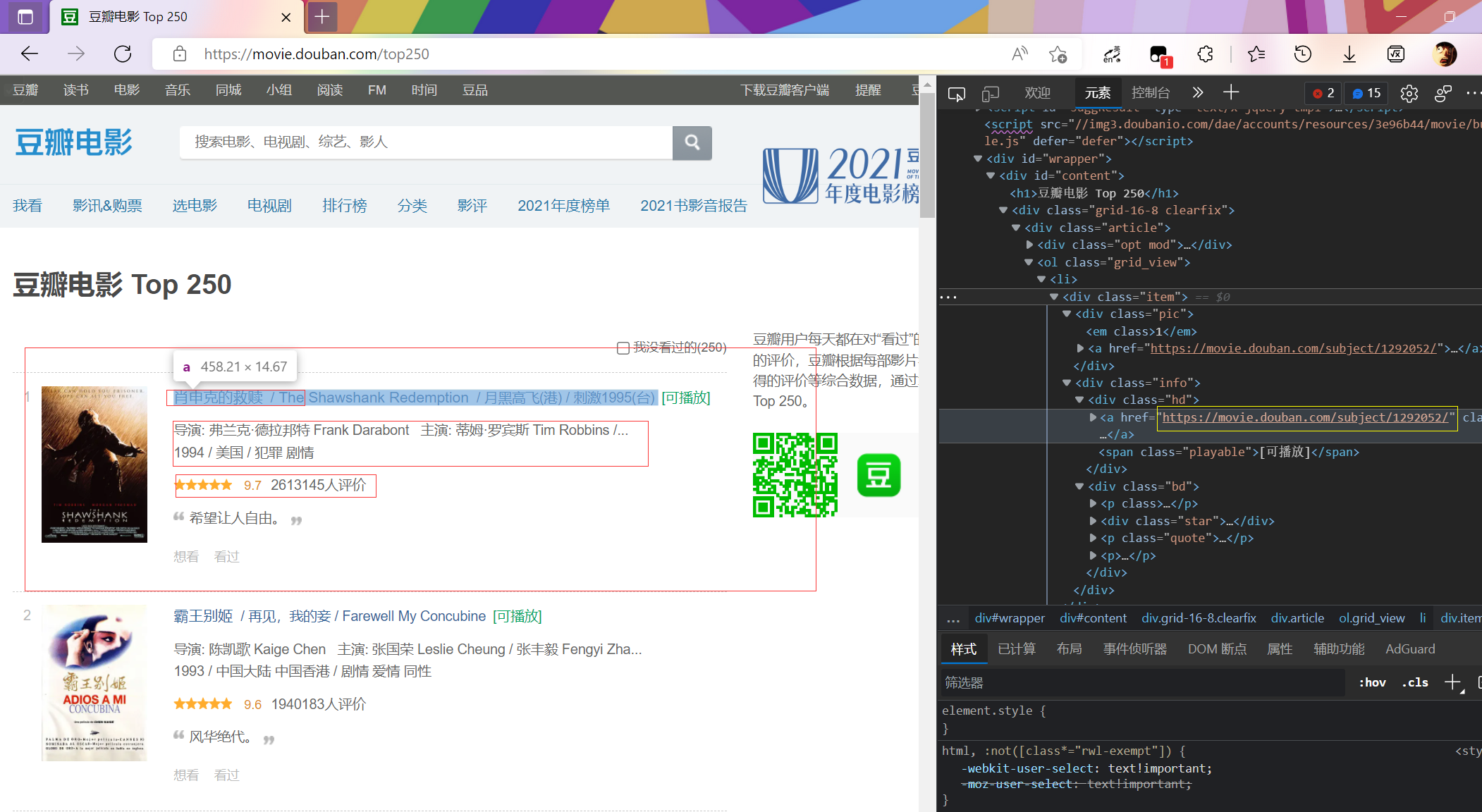Click the page vertical scrollbar thumb
Viewport: 1482px width, 812px height.
click(x=928, y=155)
